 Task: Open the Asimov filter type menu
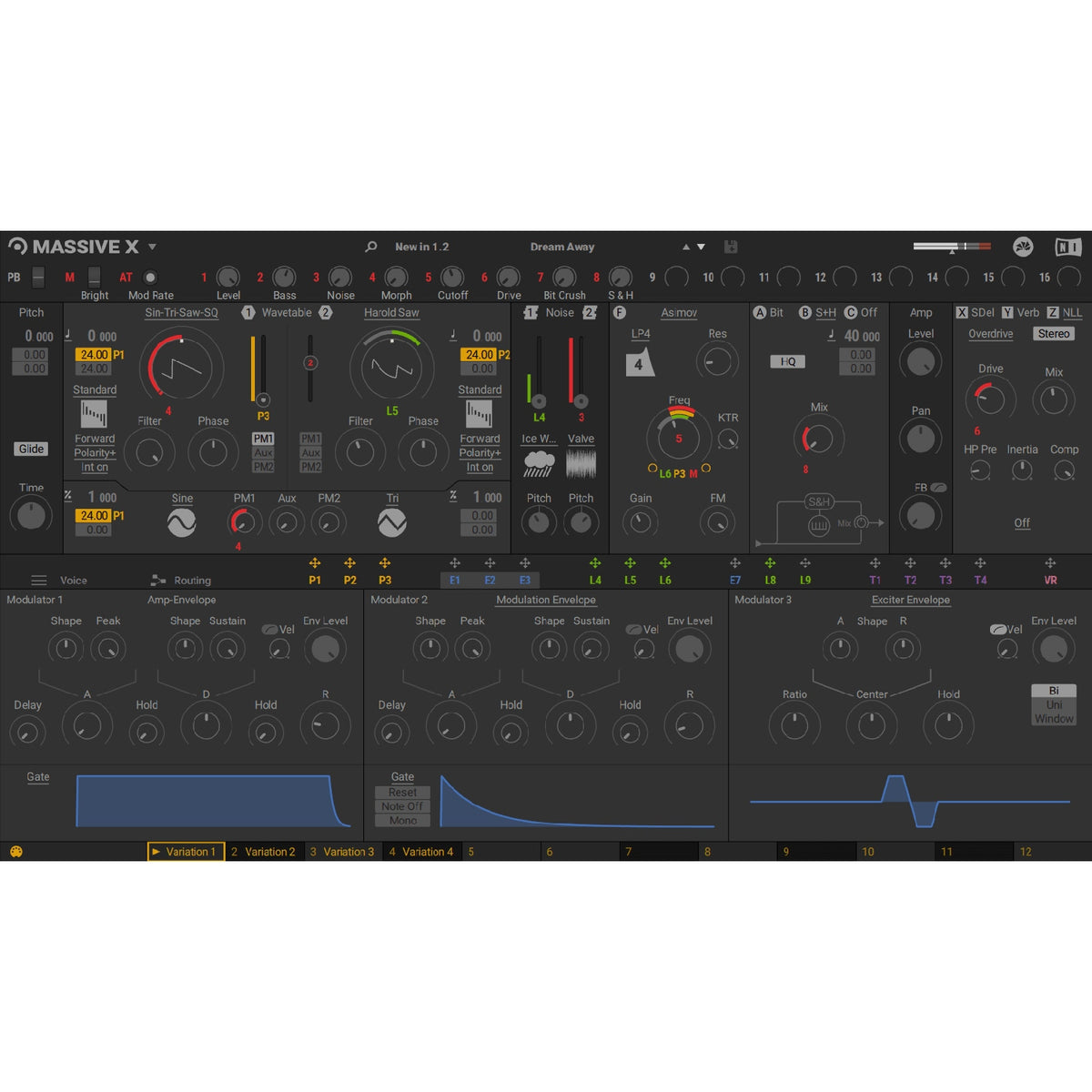coord(679,312)
